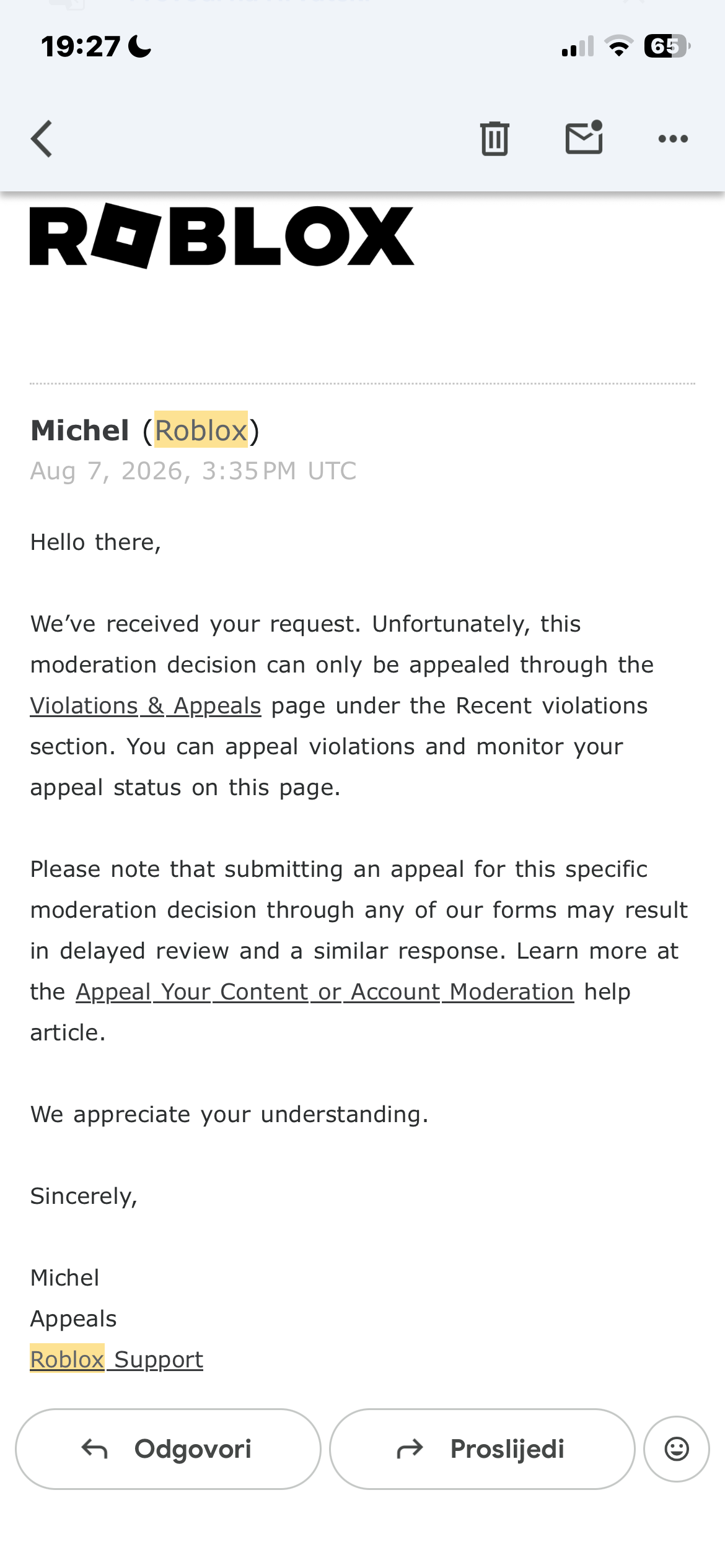Tap the moon focus mode icon

[139, 46]
